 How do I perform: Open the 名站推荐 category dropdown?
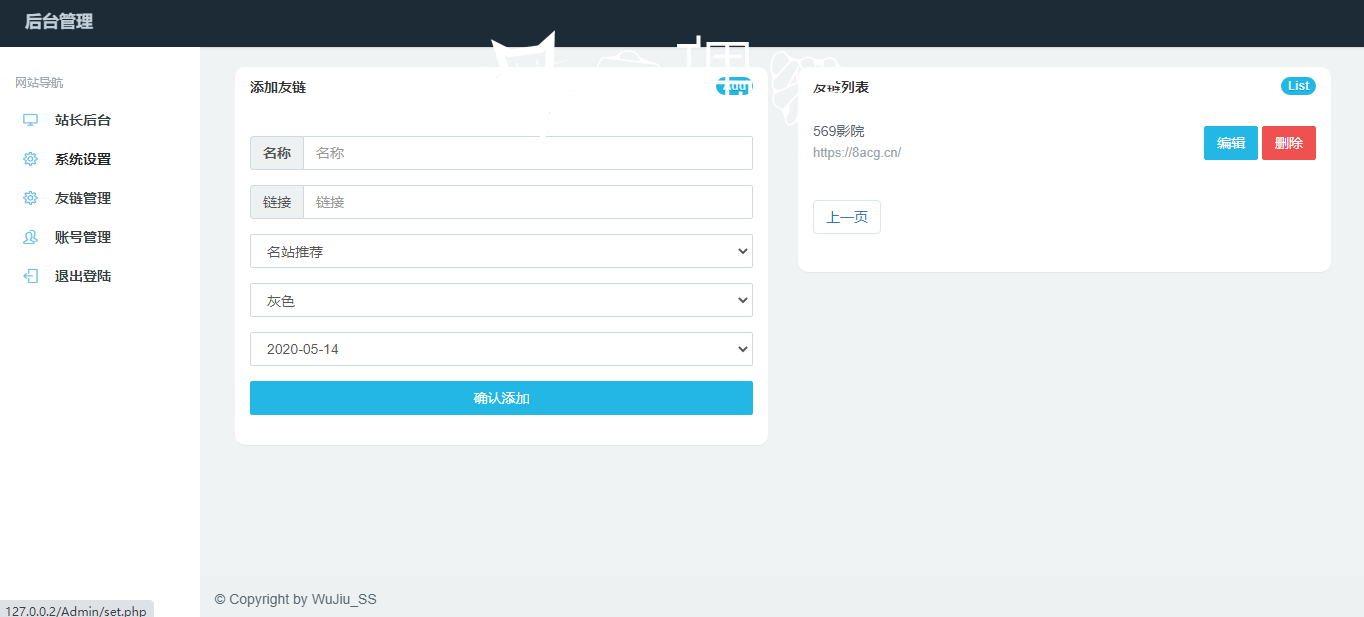(x=501, y=251)
